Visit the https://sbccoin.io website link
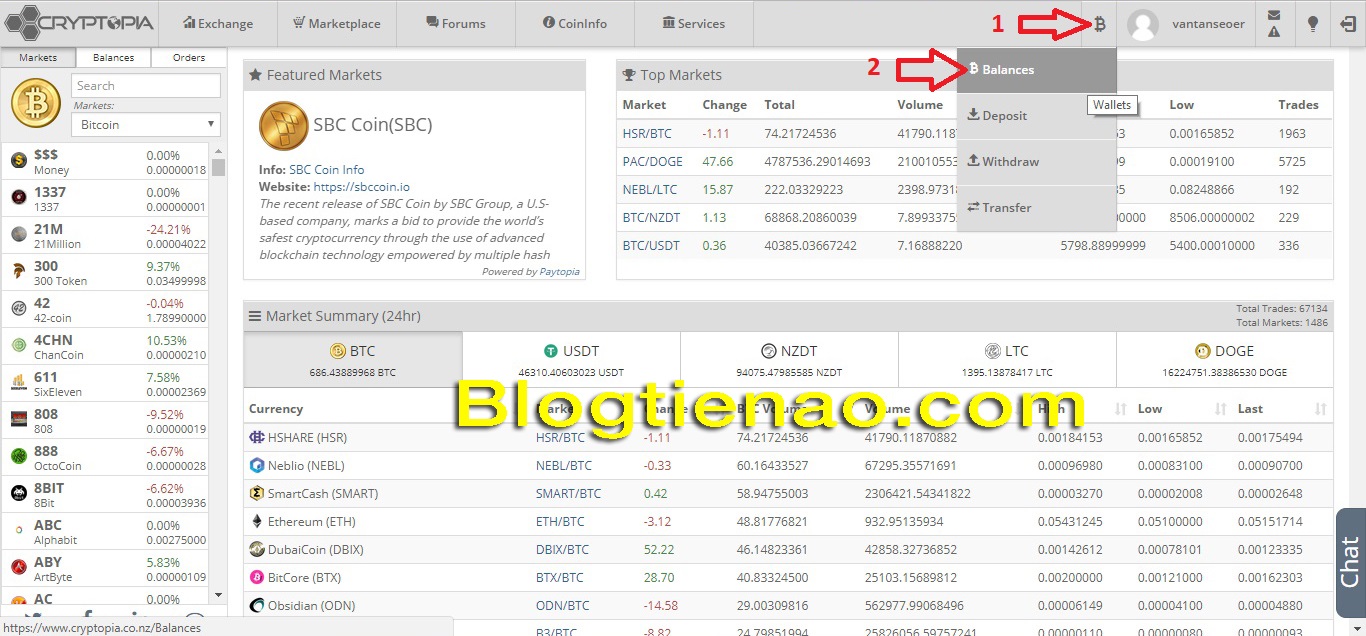Screen dimensions: 1366x636 click(361, 187)
